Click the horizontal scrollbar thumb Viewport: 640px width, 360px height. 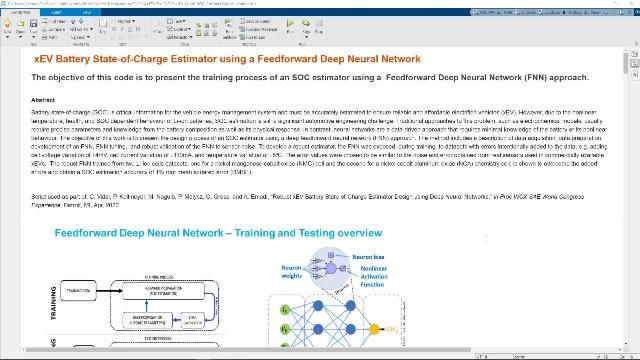[248, 350]
